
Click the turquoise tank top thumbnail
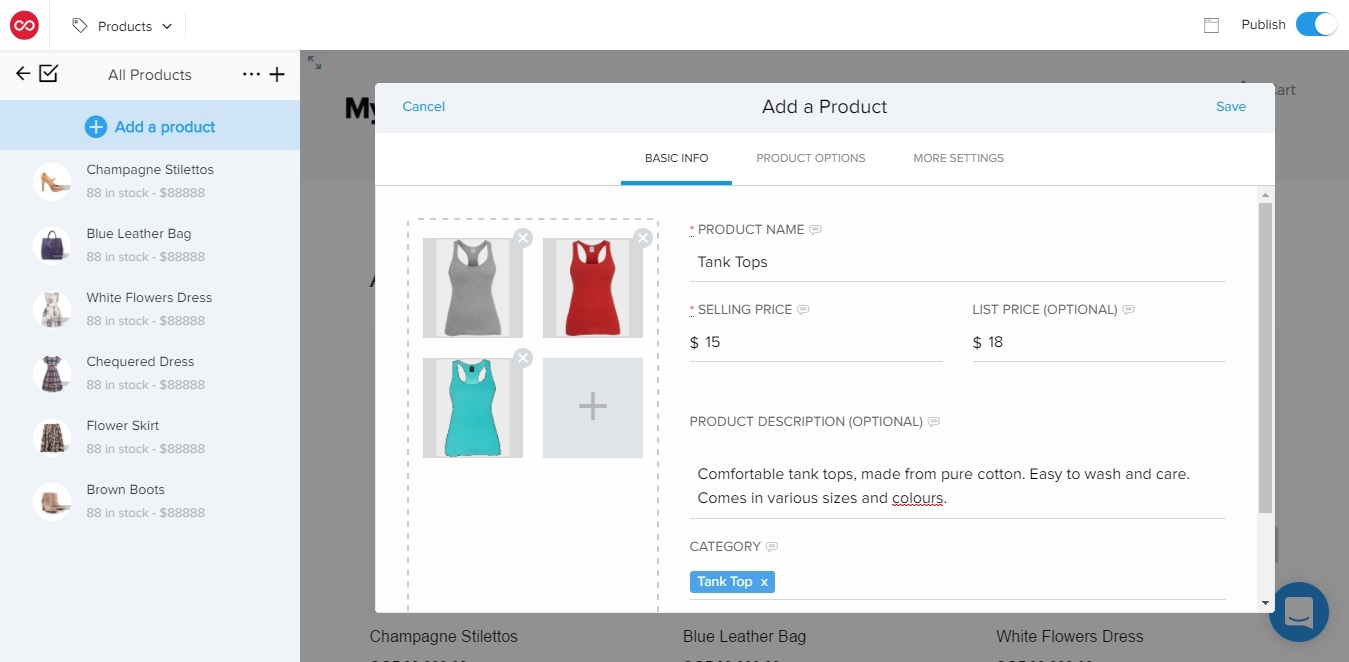(473, 408)
